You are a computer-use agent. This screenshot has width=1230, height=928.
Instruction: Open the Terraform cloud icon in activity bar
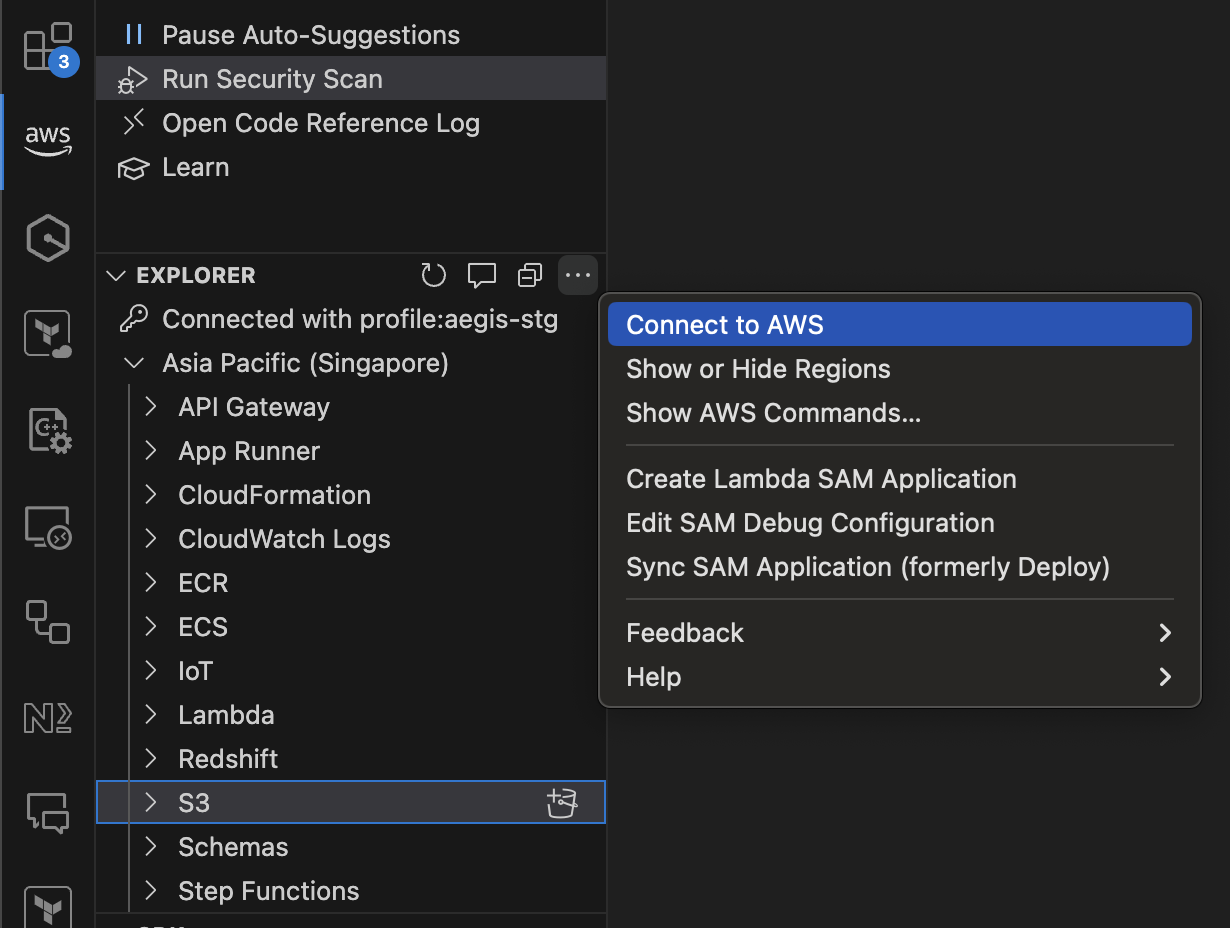click(47, 333)
